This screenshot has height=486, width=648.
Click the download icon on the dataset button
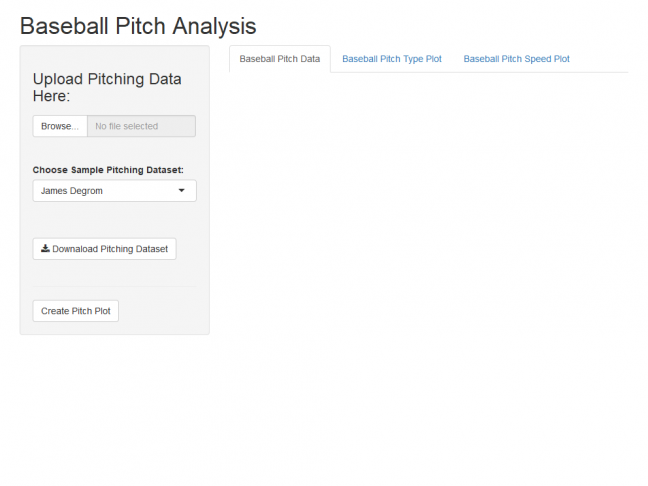45,248
